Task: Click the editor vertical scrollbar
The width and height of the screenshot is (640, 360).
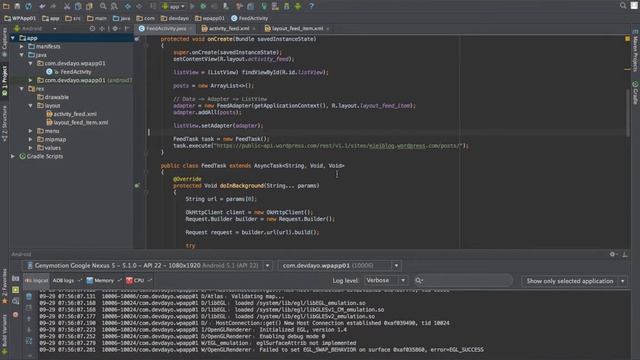Action: (x=627, y=114)
